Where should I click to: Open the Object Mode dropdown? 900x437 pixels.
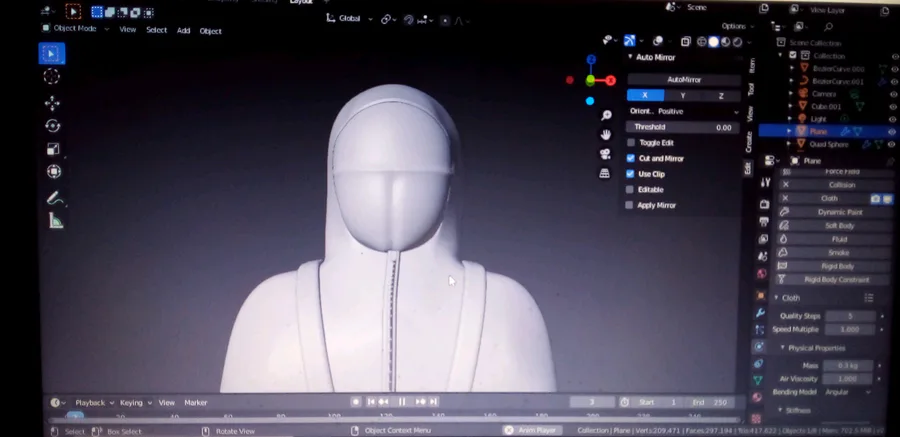click(x=75, y=28)
